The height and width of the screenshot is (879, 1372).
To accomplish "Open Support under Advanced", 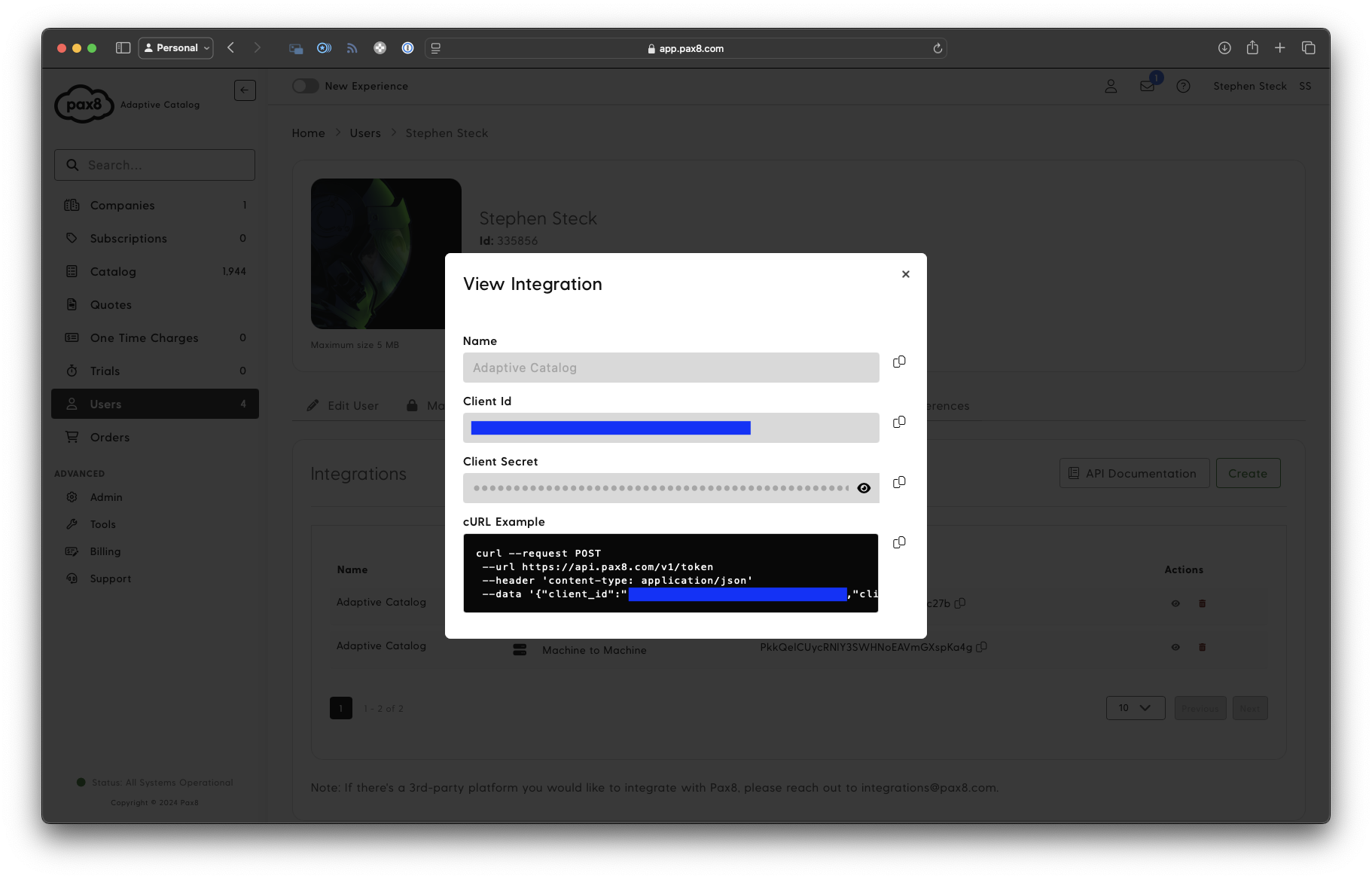I will coord(110,578).
